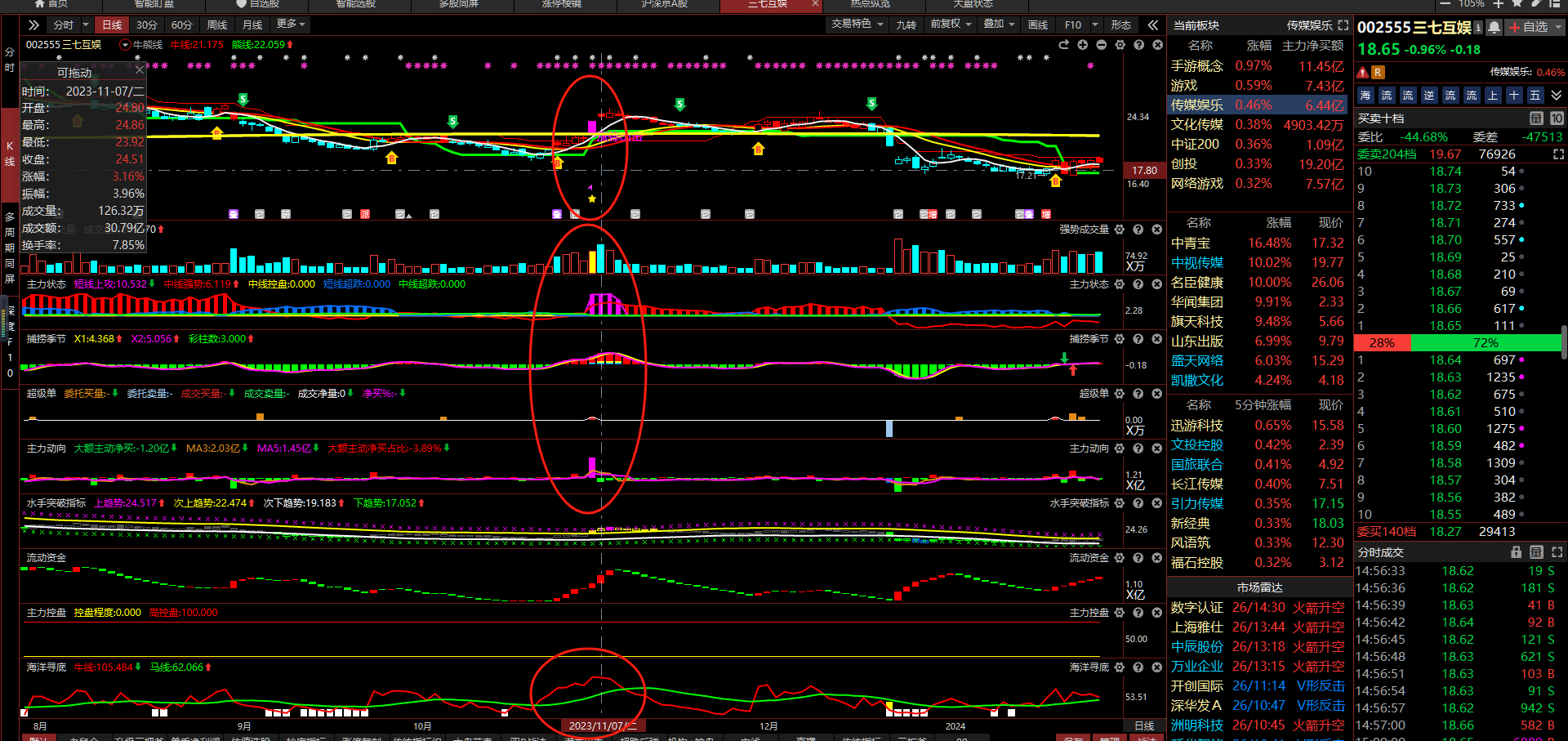The height and width of the screenshot is (741, 1568).
Task: Open stock info 'i' icon next to 三七互娱
Action: (1478, 28)
